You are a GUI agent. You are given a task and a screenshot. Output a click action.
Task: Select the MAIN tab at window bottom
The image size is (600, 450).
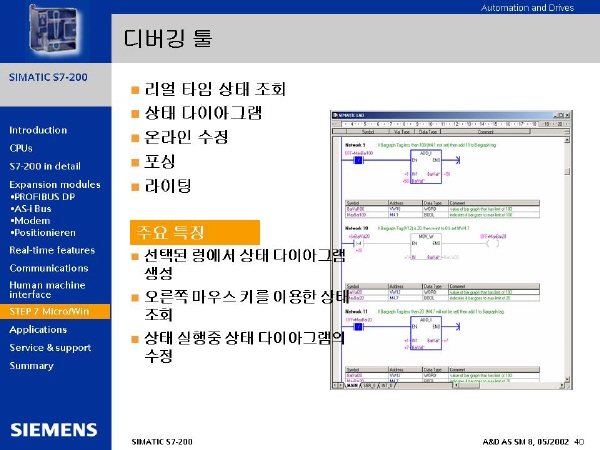tap(352, 385)
